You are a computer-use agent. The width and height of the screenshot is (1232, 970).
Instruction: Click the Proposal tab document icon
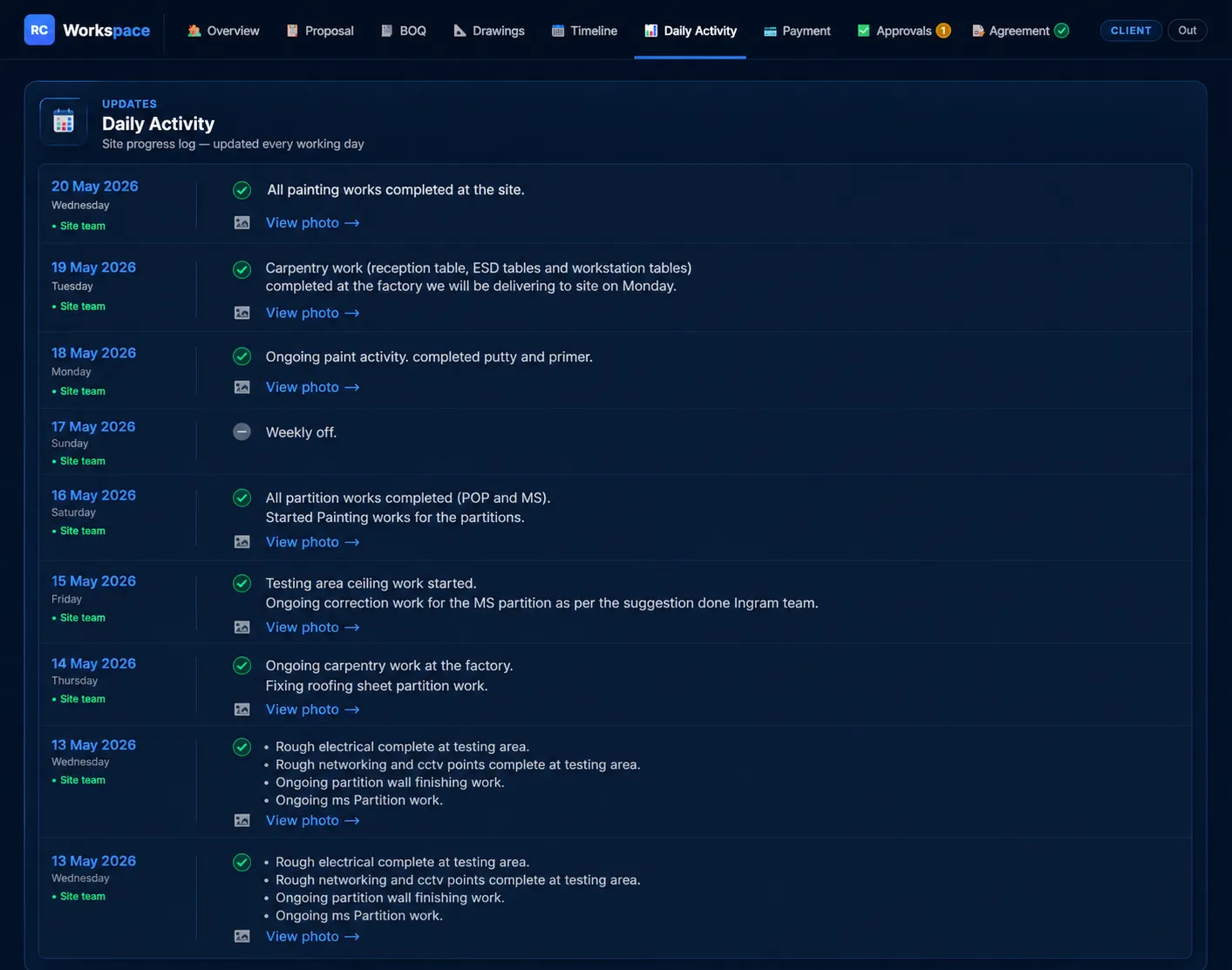pos(292,31)
